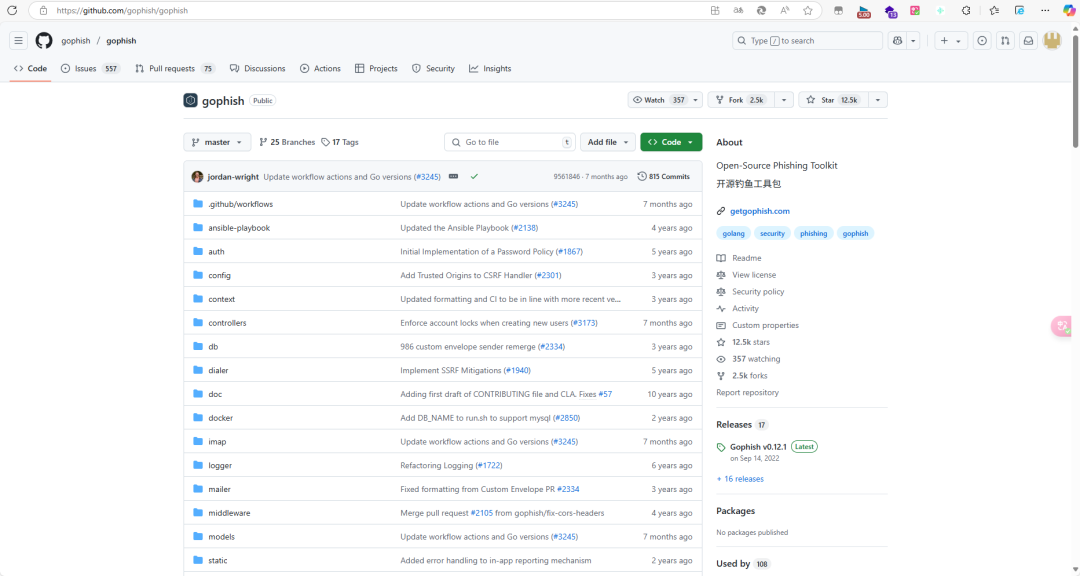
Task: Click the browser sidebar Copilot icon
Action: coord(1069,10)
